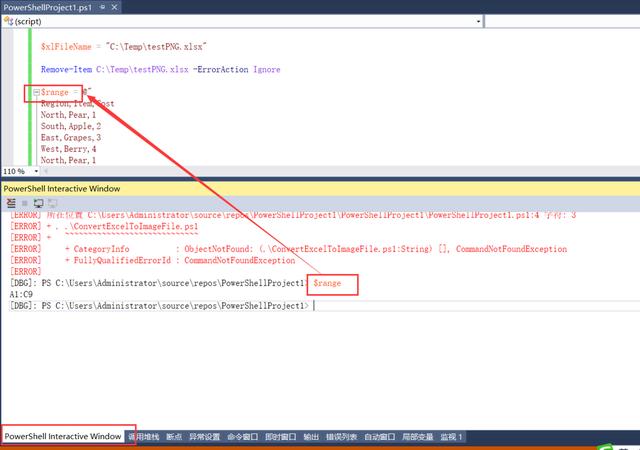Click the "Ignore" value in code

click(x=267, y=69)
